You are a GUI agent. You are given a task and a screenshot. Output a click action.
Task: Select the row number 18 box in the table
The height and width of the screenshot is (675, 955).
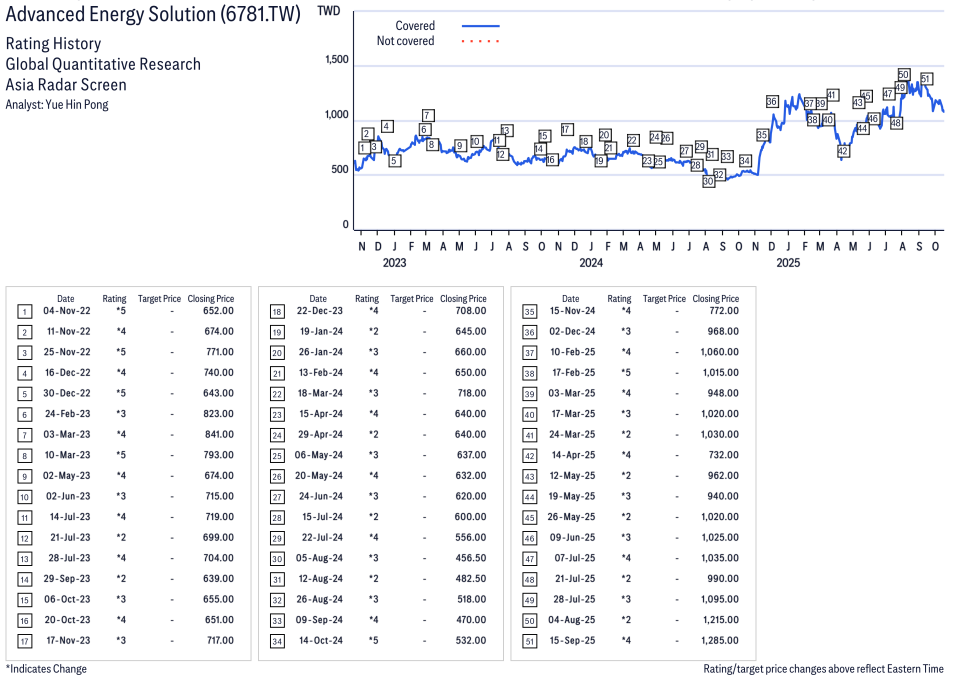pos(276,311)
